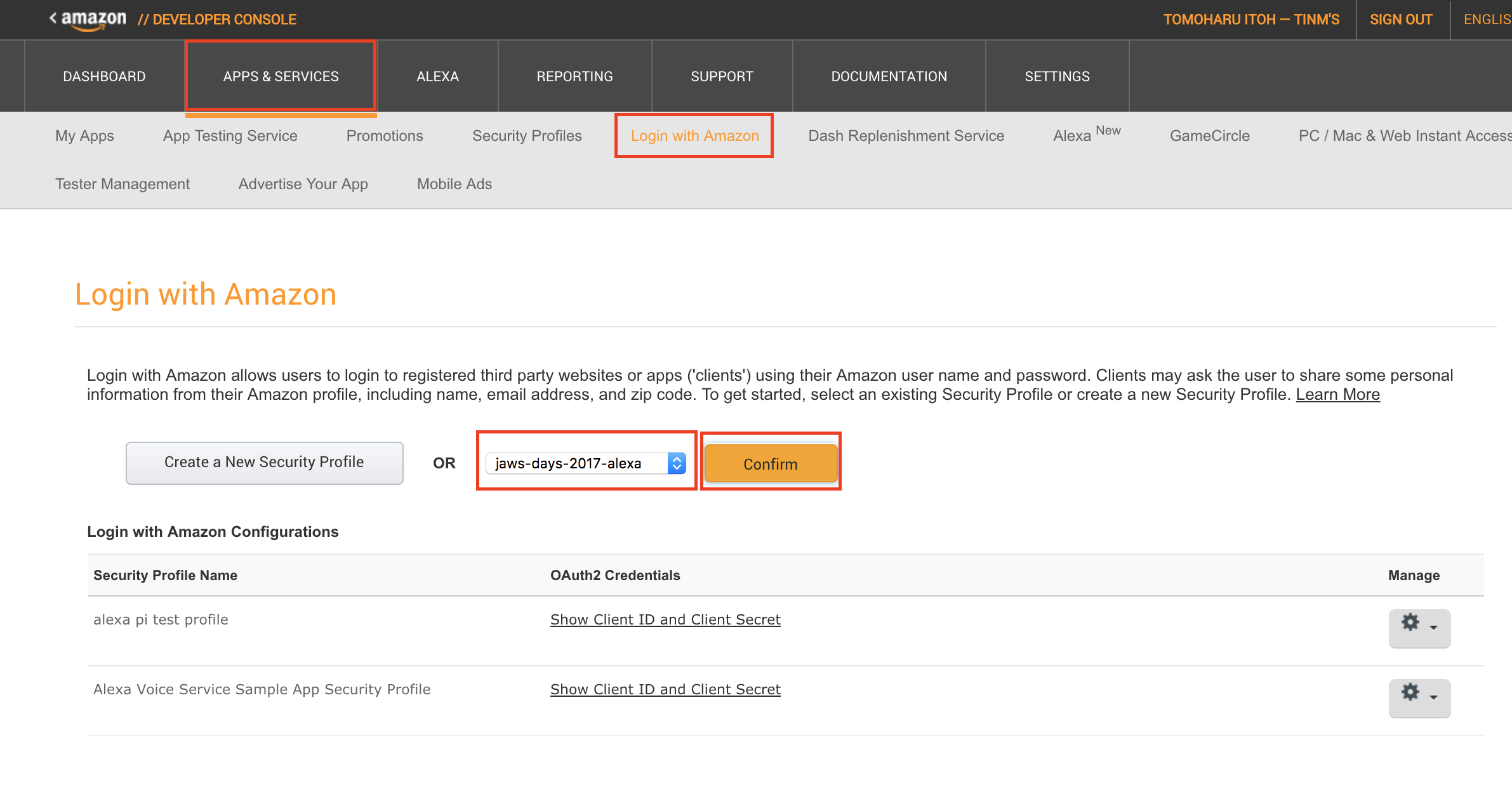This screenshot has width=1512, height=792.
Task: Open Security Profiles submenu item
Action: (527, 136)
